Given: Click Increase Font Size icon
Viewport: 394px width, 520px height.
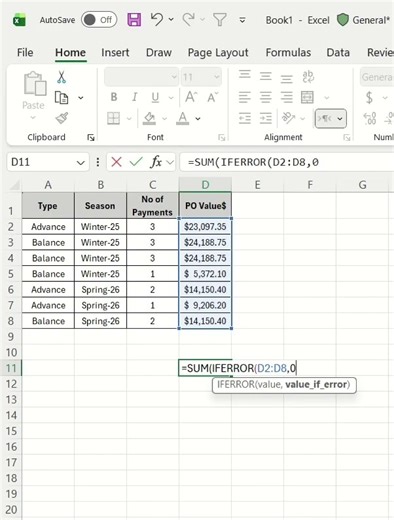Looking at the screenshot, I should coord(191,97).
